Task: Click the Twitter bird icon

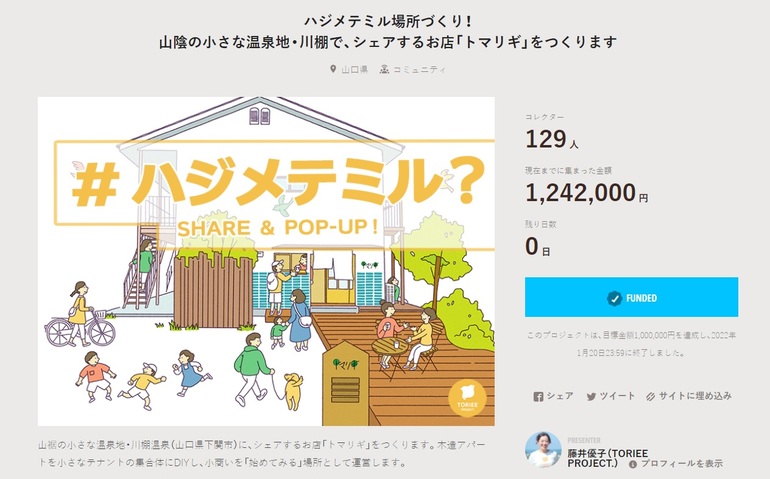Action: click(591, 396)
